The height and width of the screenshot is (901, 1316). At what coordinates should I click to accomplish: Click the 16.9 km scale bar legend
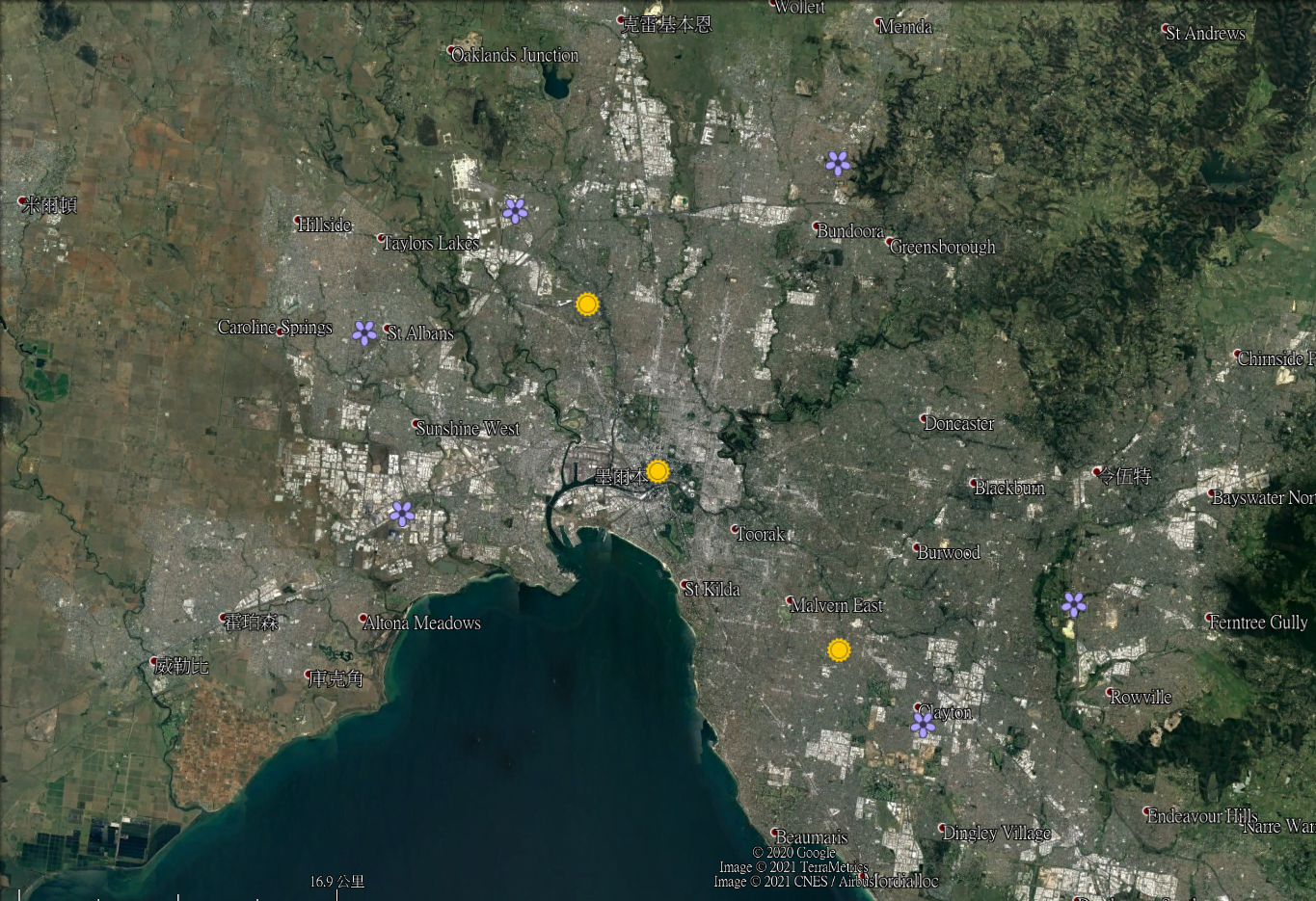click(336, 882)
